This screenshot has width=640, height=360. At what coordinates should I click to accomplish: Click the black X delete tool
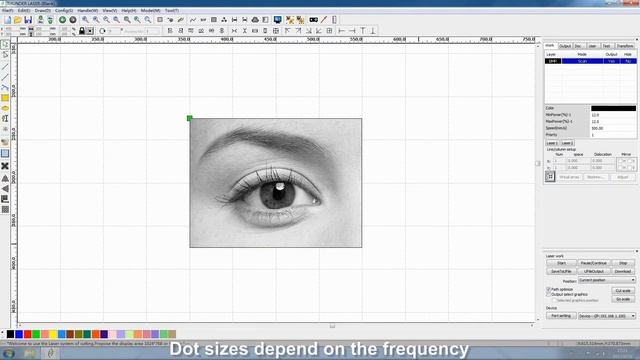pos(5,166)
